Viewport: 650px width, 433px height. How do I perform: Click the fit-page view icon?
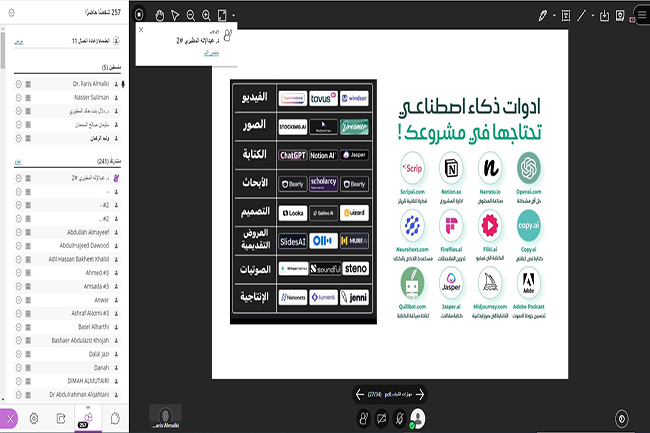[x=222, y=15]
